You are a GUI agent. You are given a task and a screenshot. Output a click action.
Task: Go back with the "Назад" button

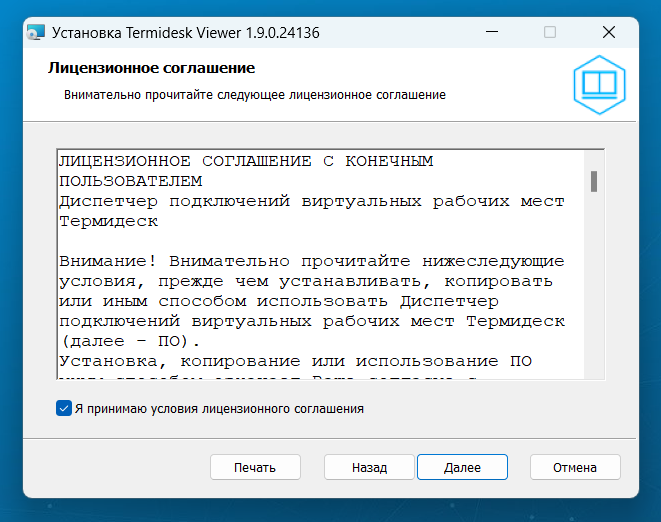369,467
